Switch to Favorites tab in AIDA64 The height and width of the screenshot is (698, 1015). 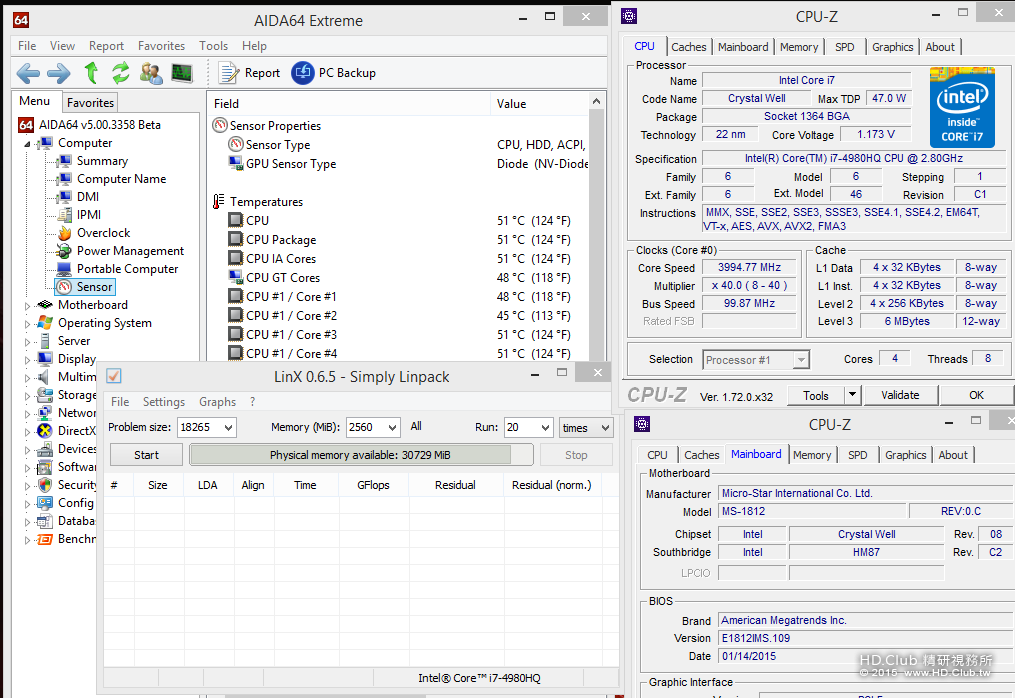click(x=90, y=103)
